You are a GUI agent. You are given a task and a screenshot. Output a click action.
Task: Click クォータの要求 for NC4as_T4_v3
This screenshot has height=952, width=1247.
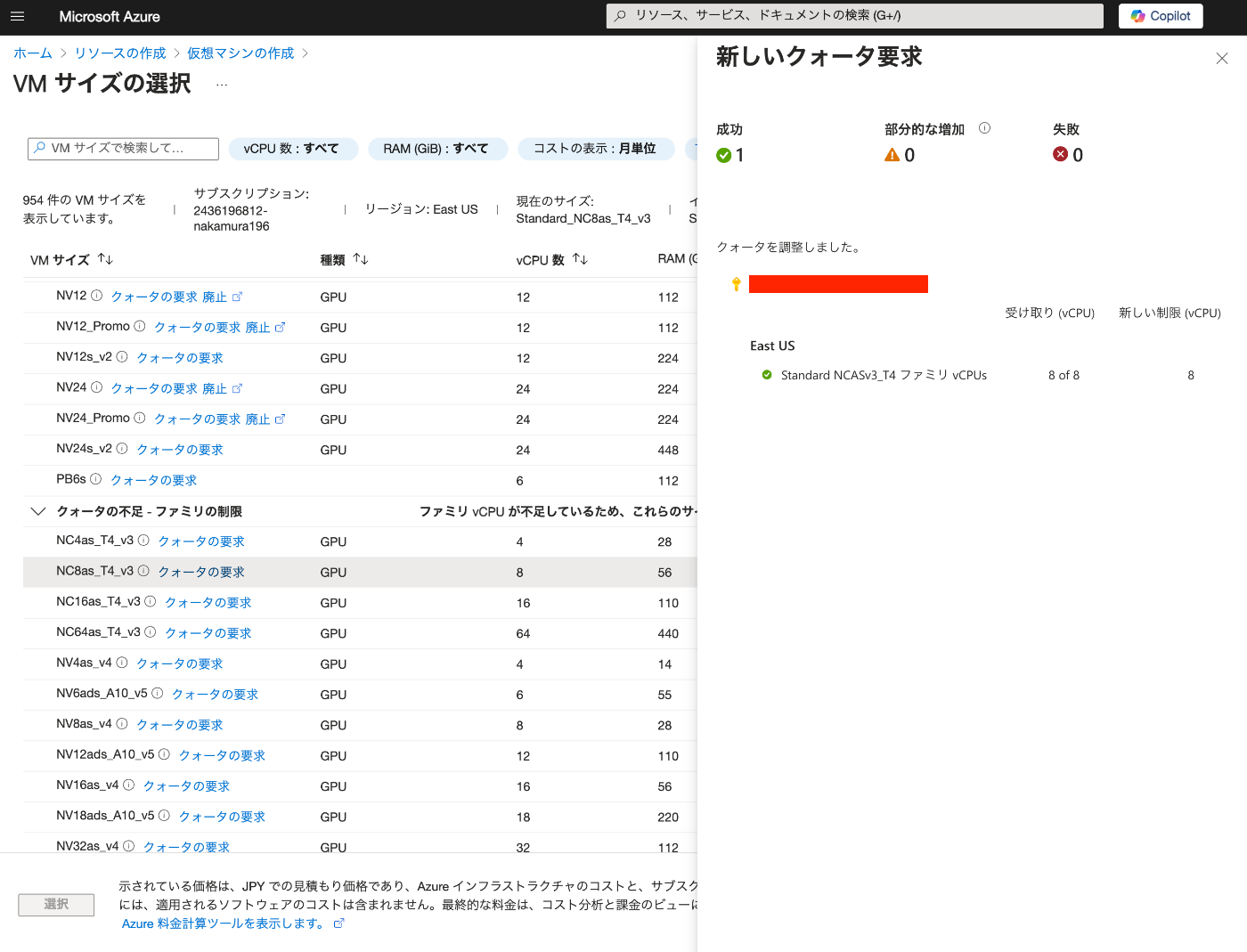[201, 541]
